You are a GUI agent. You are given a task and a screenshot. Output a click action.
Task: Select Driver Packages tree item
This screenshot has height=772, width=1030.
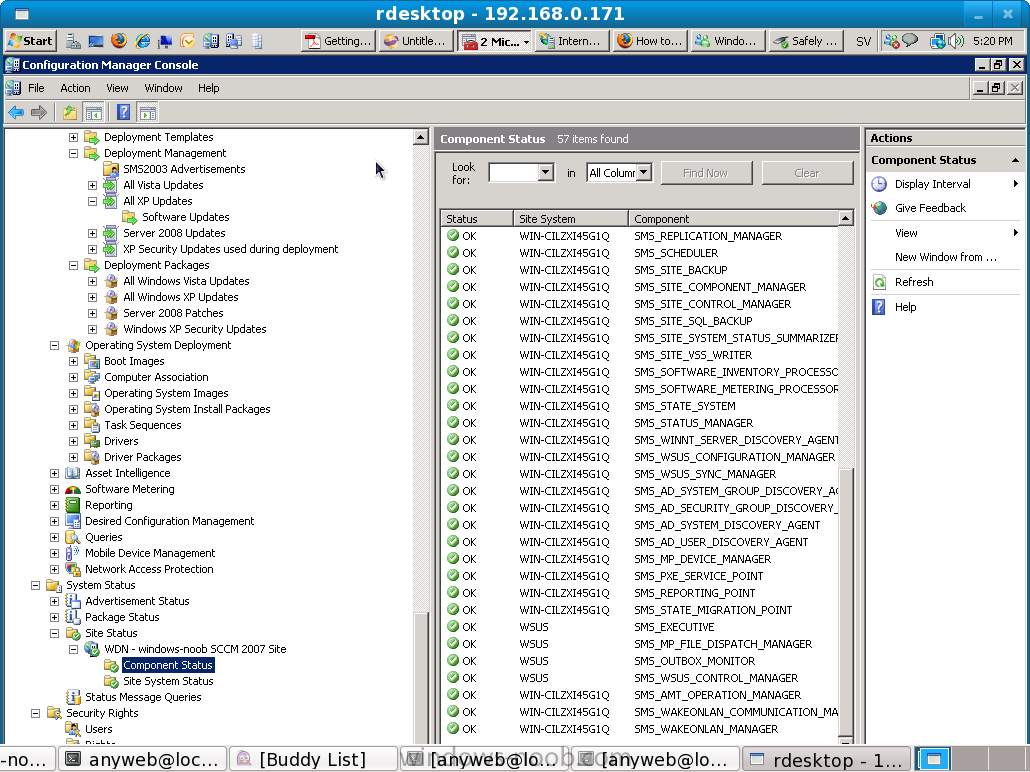[143, 457]
